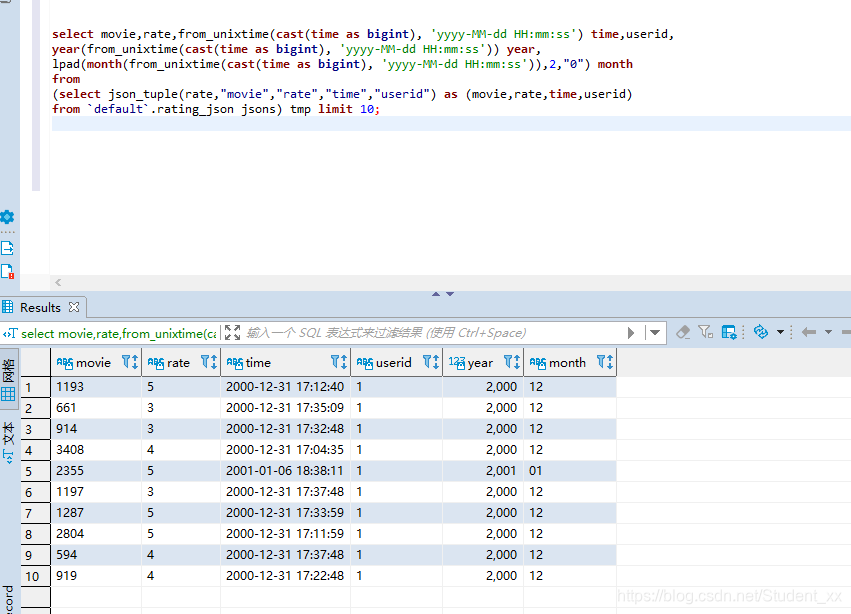Click the word 'json_tuple' in the SQL editor
The height and width of the screenshot is (614, 851).
[143, 94]
